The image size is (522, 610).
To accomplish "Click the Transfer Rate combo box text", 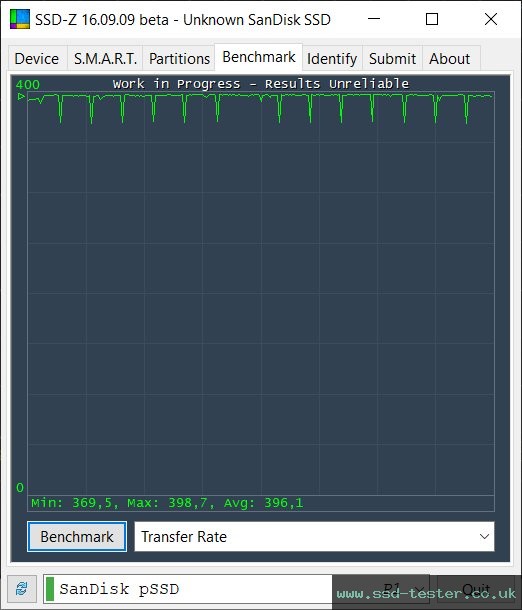I will (x=184, y=536).
